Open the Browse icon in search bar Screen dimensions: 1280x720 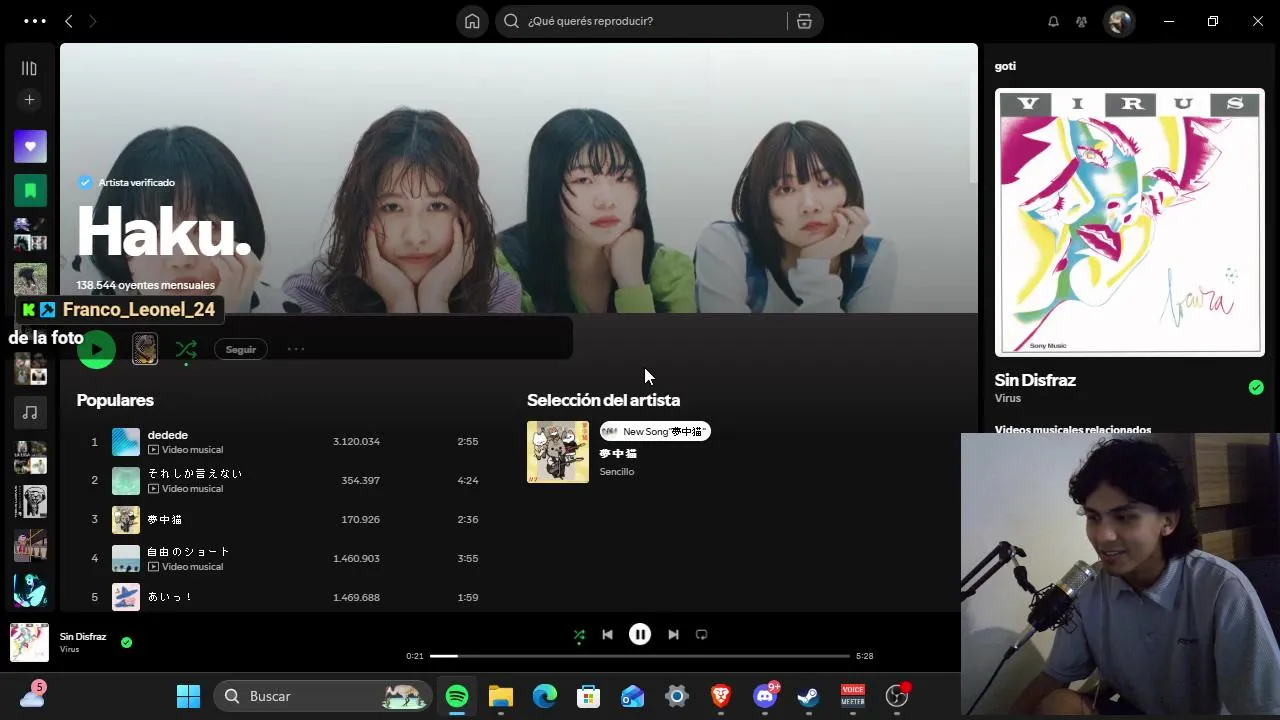804,21
